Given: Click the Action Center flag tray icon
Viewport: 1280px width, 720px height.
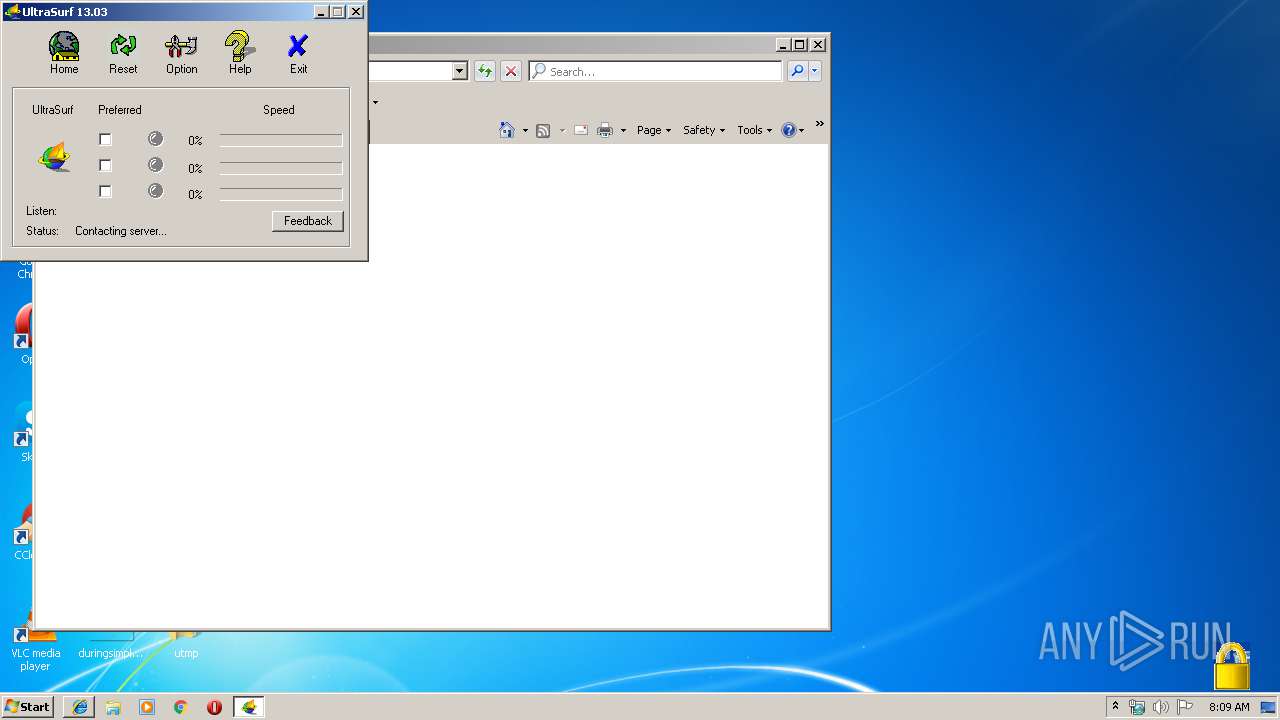Looking at the screenshot, I should click(x=1185, y=707).
